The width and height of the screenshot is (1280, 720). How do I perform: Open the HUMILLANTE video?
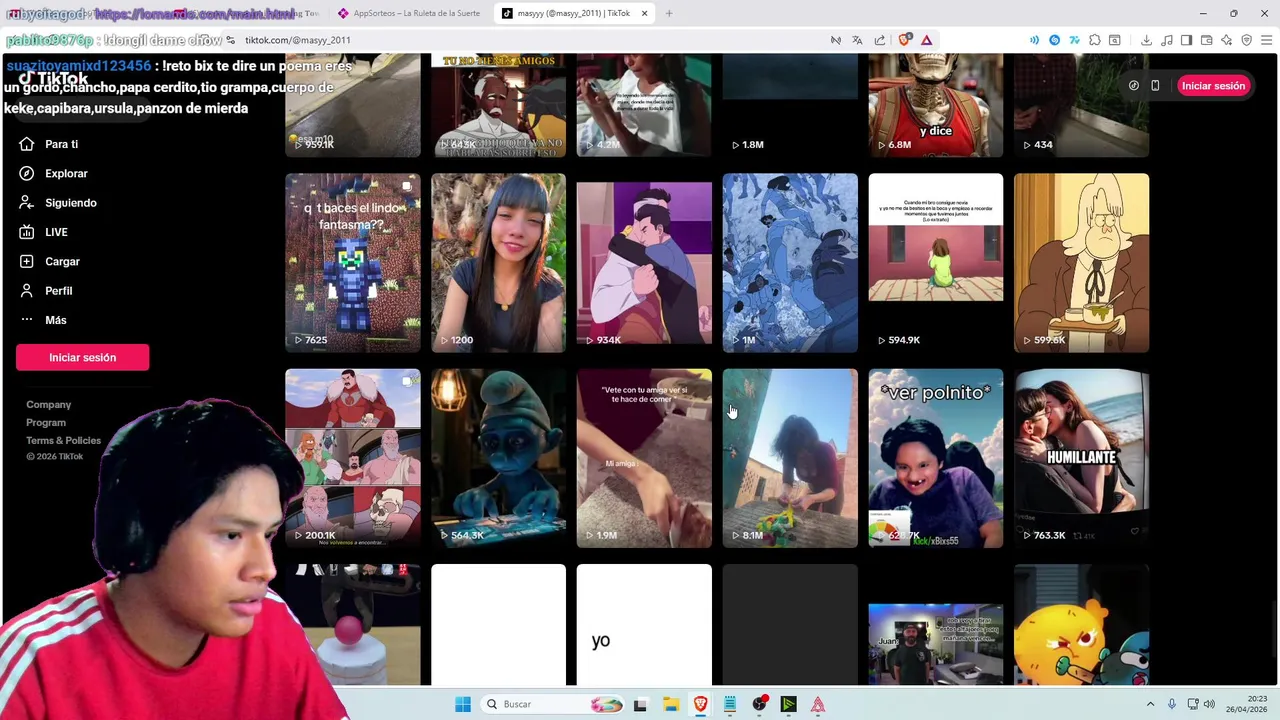click(x=1082, y=458)
